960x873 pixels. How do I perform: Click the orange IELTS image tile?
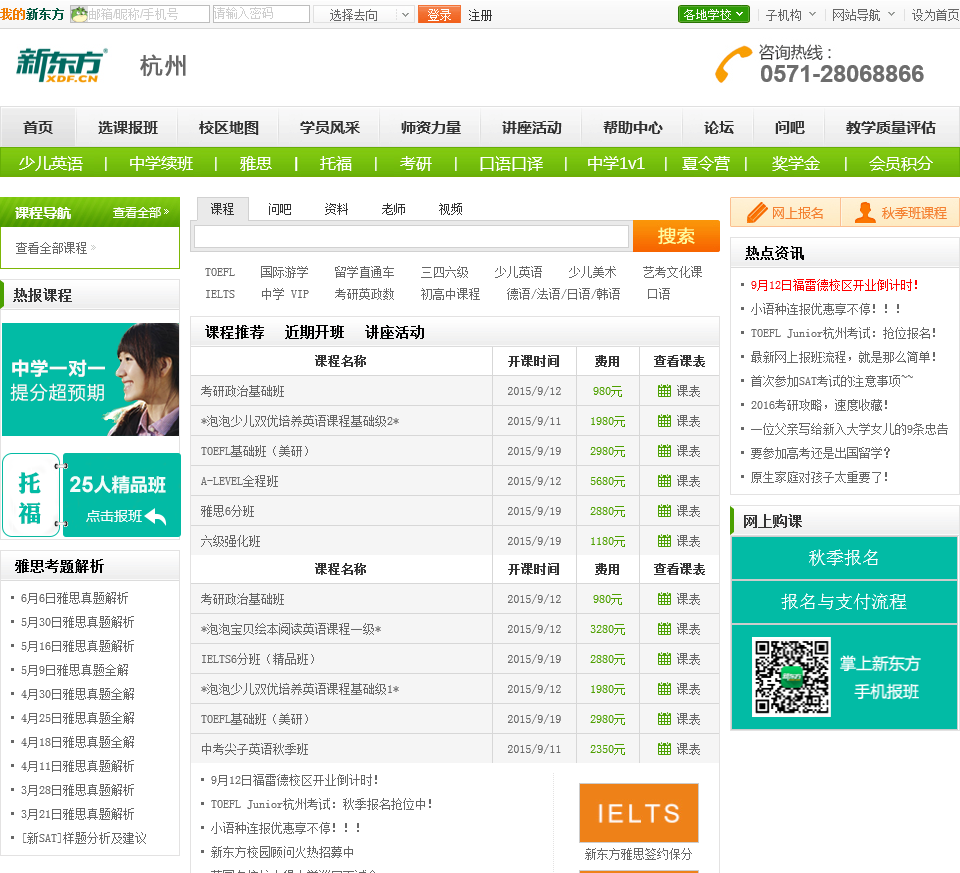639,812
